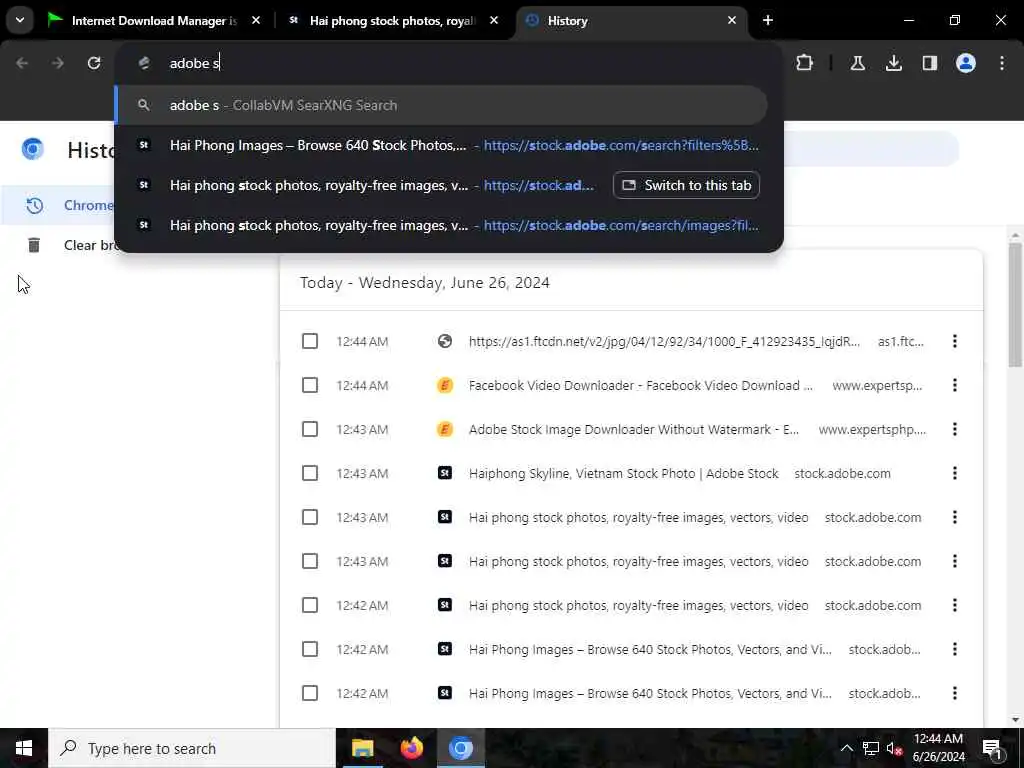Close the History tab

click(x=732, y=21)
